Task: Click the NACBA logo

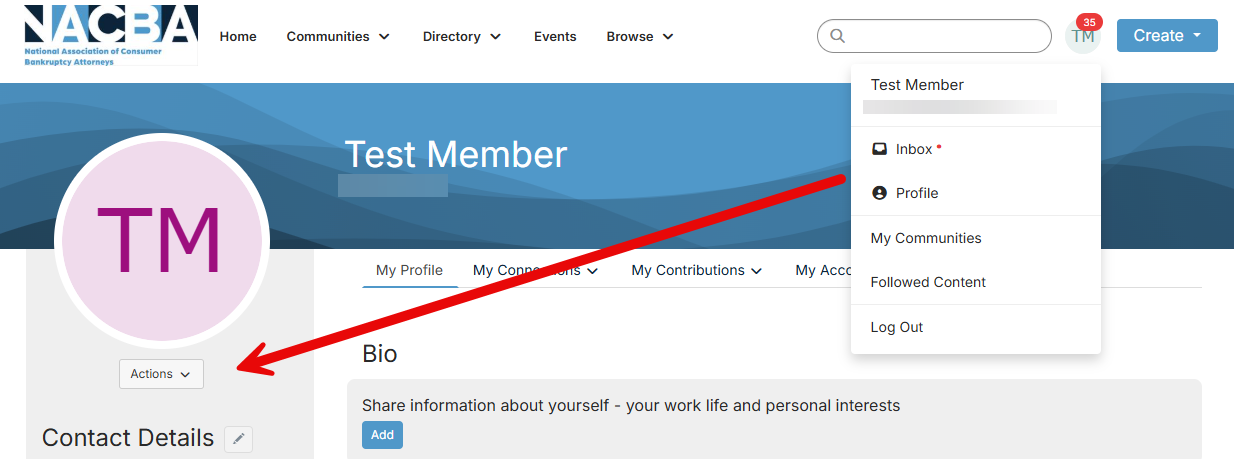Action: click(110, 35)
